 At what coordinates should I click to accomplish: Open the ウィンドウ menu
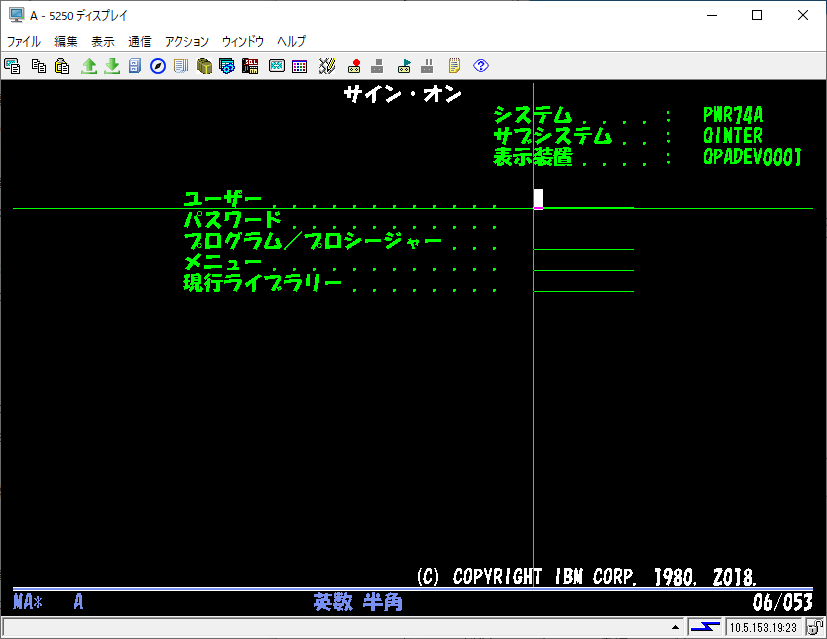(x=243, y=41)
